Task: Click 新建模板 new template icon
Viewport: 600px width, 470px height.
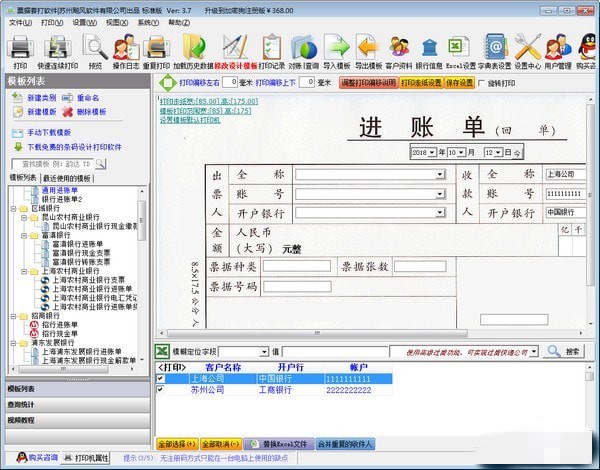Action: 18,112
